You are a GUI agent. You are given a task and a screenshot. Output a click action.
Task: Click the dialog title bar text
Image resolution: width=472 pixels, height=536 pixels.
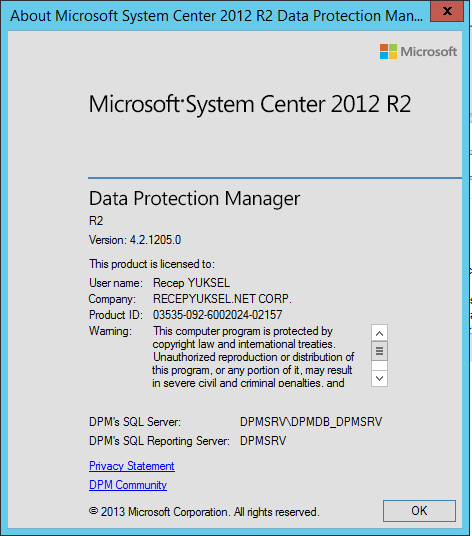pyautogui.click(x=217, y=16)
